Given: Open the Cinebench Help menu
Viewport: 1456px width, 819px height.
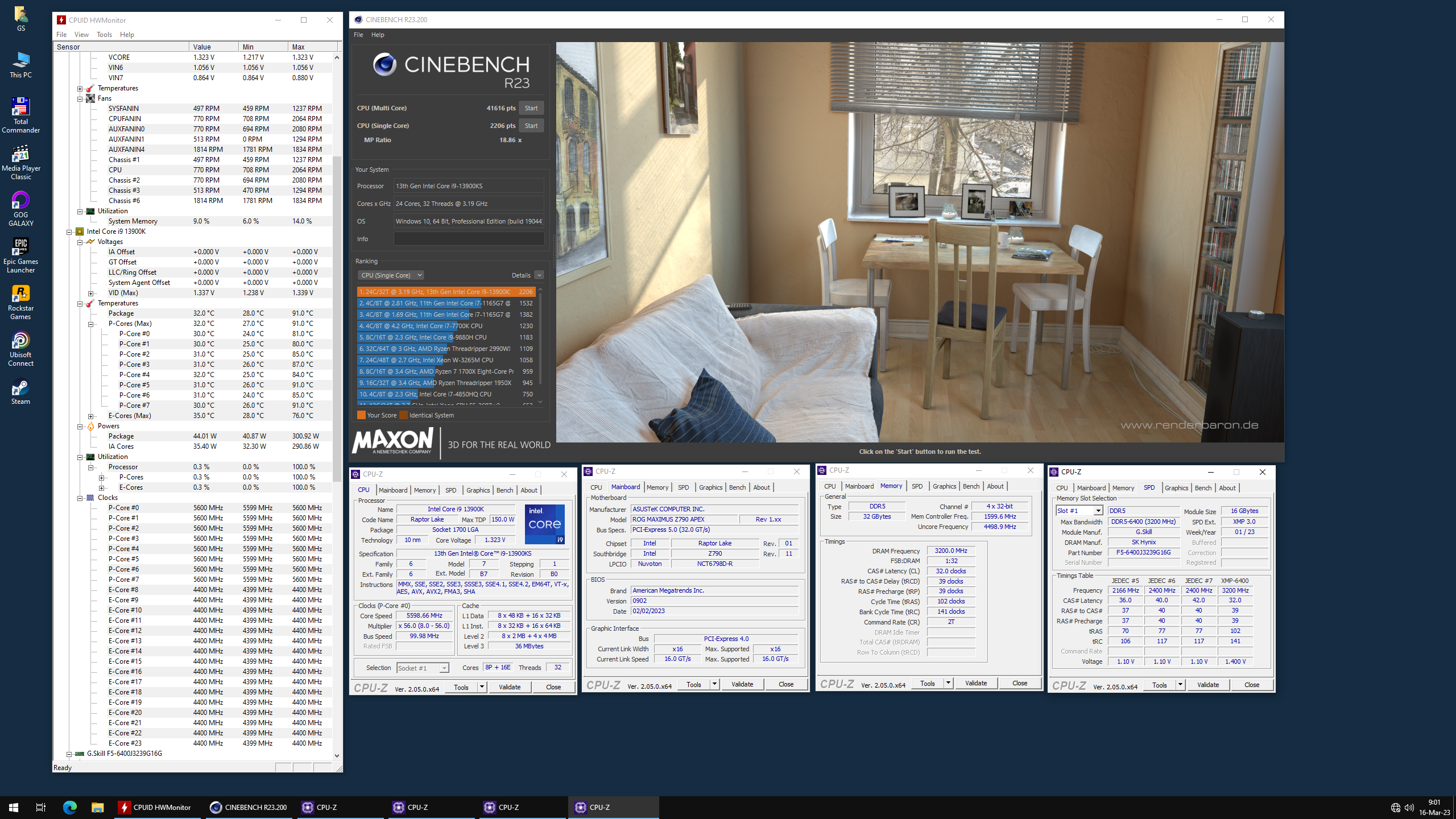Looking at the screenshot, I should pos(378,35).
